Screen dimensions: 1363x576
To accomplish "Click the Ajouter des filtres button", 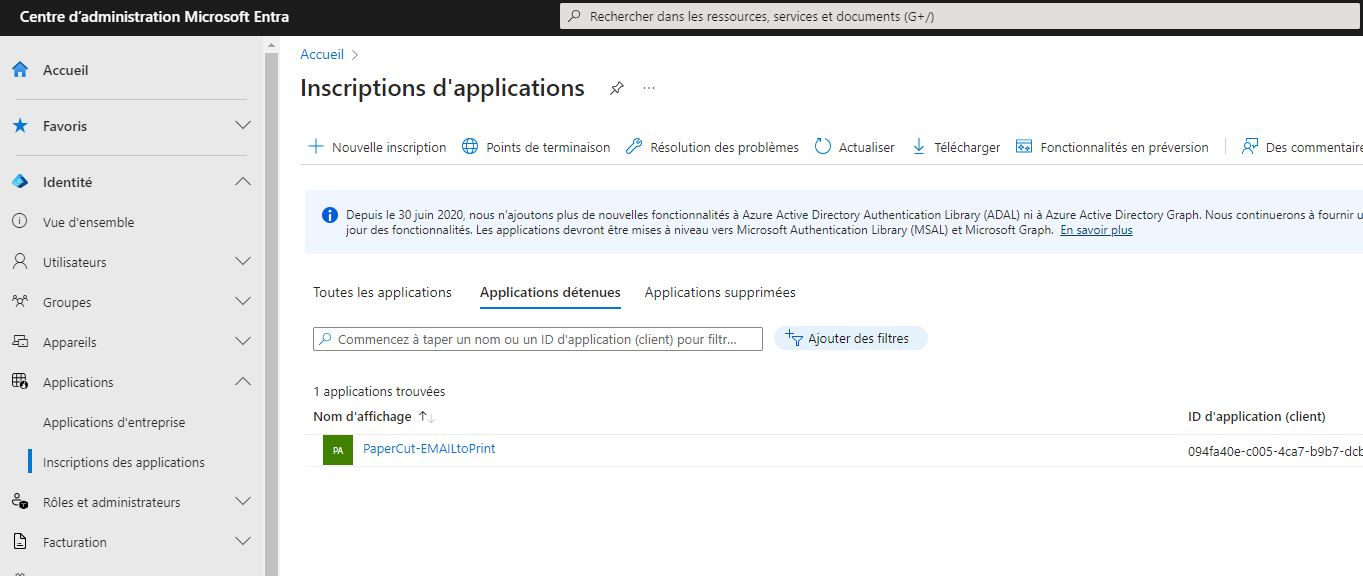I will (851, 338).
